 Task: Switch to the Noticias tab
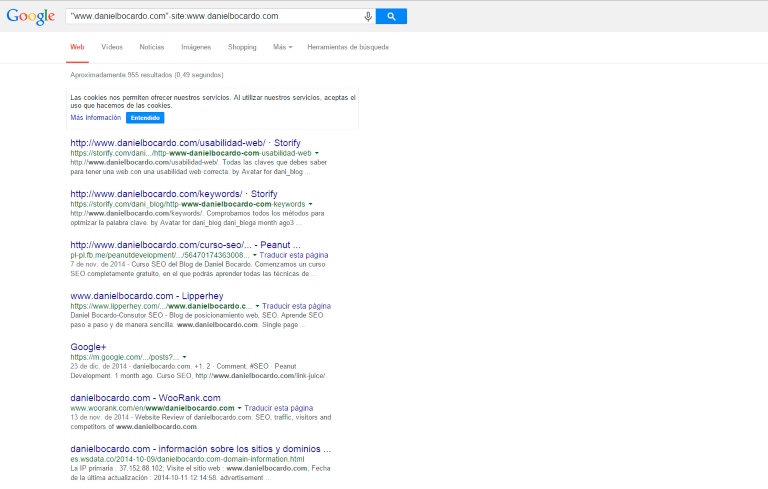(152, 47)
